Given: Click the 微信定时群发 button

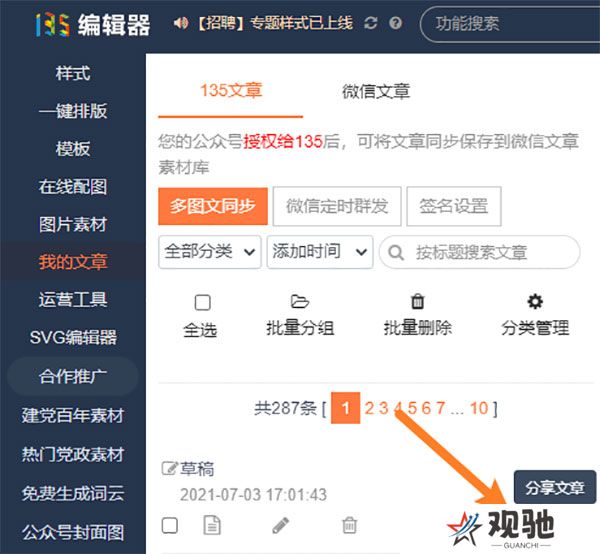Looking at the screenshot, I should pos(337,206).
